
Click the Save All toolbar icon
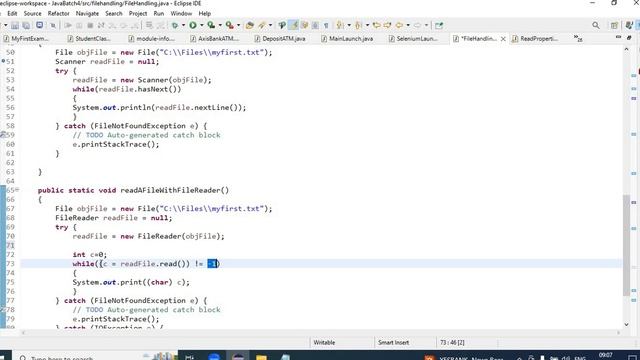tap(26, 26)
